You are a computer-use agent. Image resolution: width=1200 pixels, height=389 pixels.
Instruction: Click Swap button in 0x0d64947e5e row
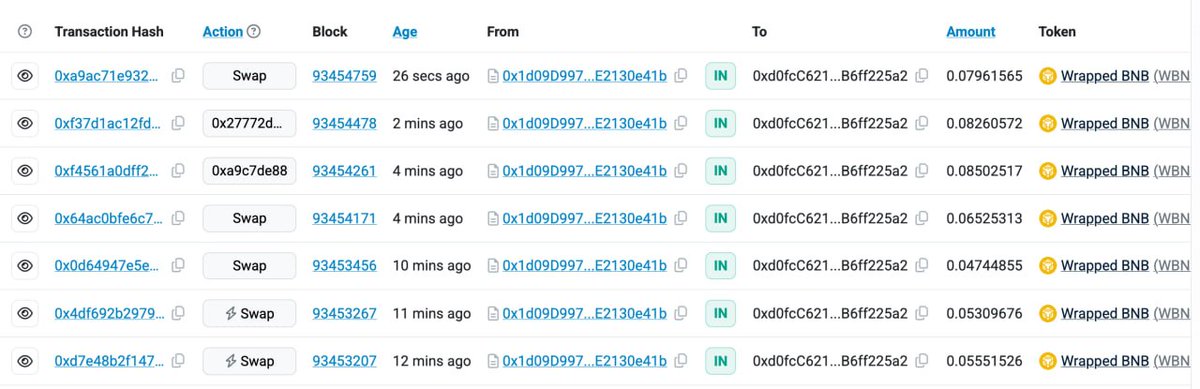(250, 266)
